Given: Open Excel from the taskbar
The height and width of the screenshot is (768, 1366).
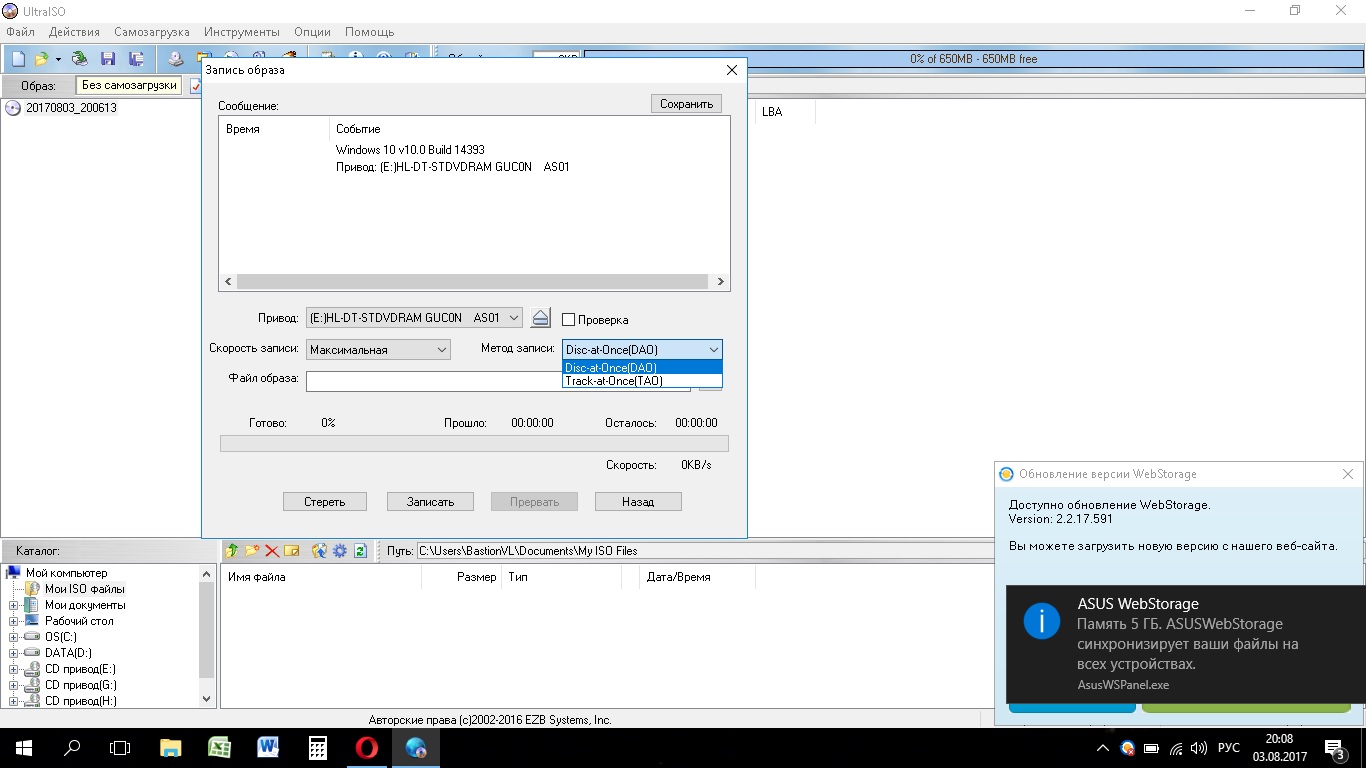Looking at the screenshot, I should pos(220,747).
